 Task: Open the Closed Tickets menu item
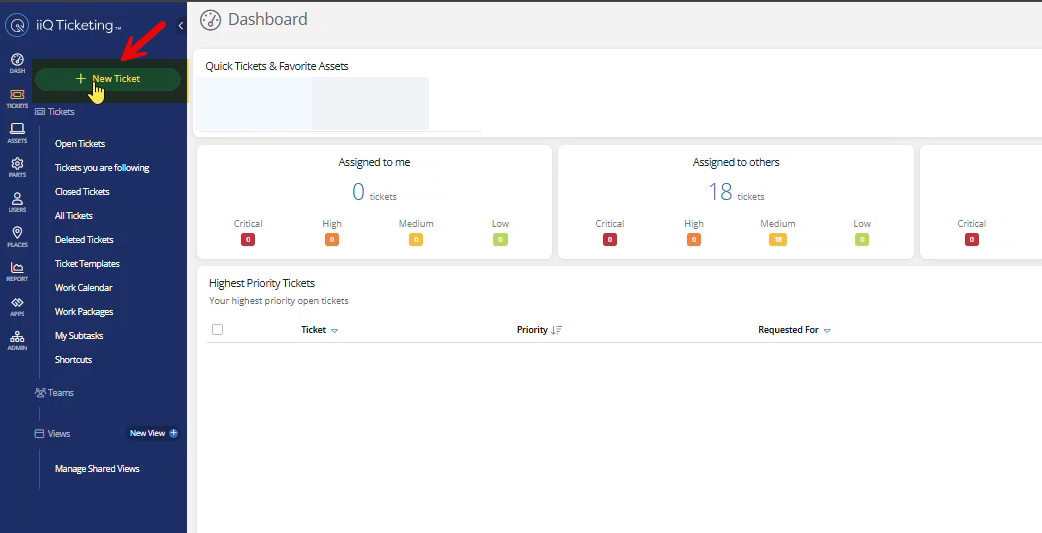pos(82,192)
